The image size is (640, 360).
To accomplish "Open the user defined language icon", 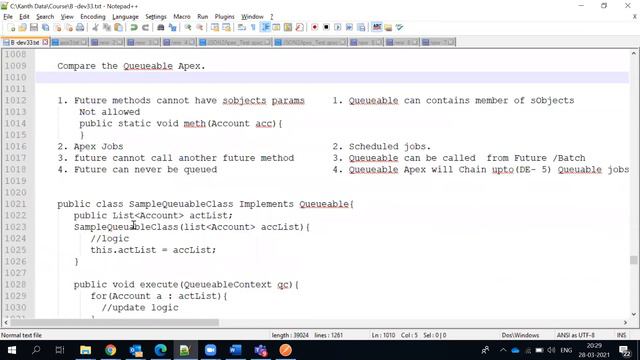I will (276, 27).
